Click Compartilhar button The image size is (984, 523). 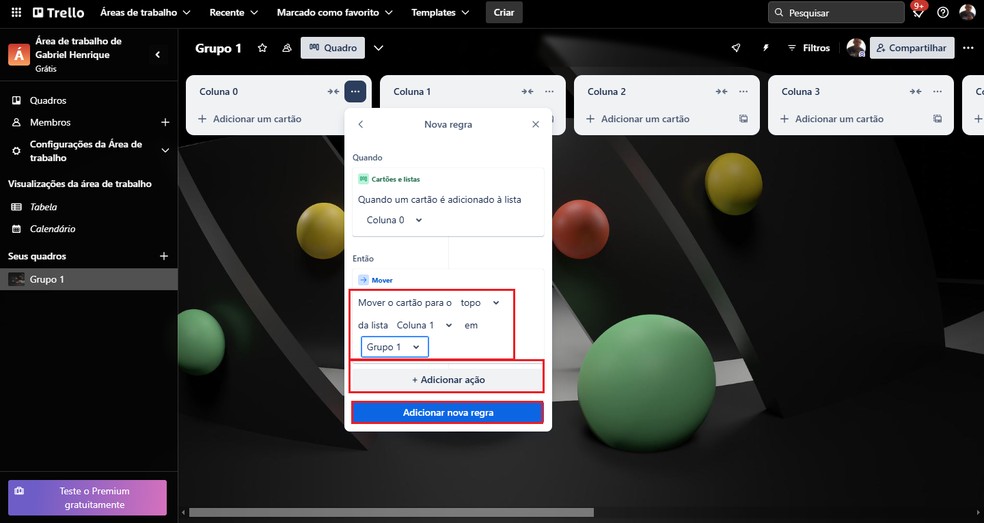click(912, 48)
